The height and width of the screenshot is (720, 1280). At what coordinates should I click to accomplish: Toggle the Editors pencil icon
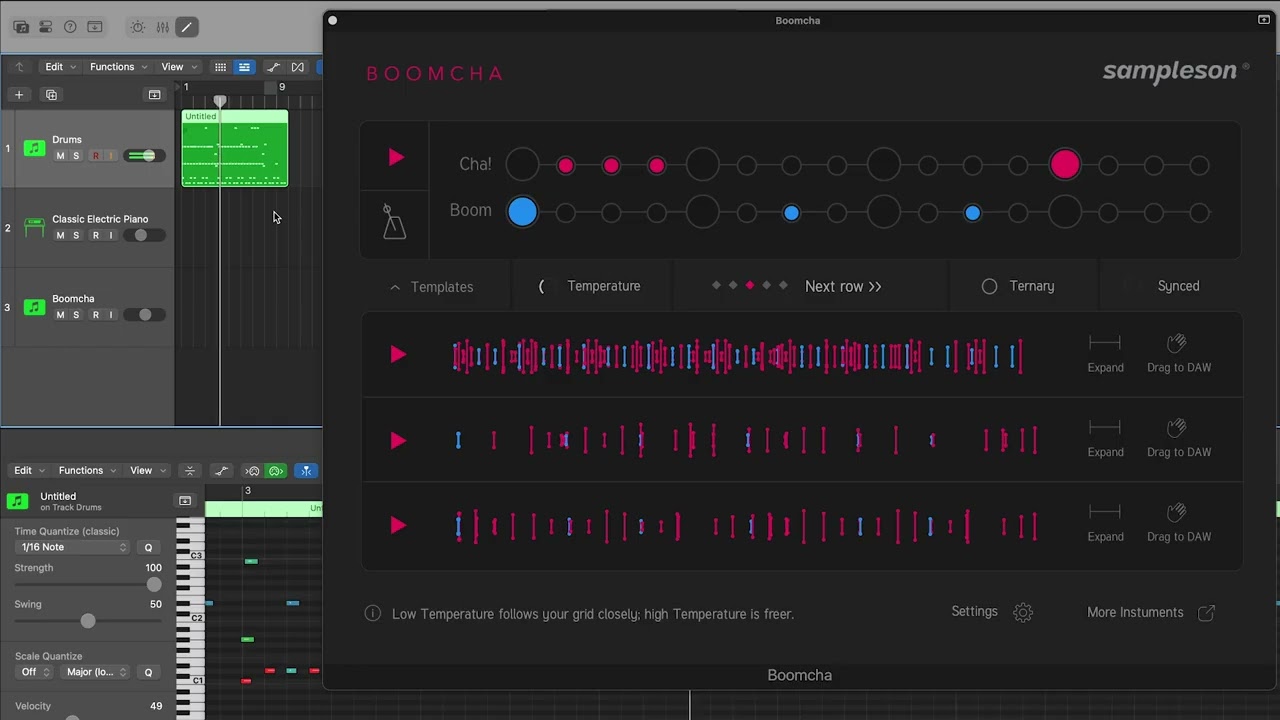pos(186,27)
